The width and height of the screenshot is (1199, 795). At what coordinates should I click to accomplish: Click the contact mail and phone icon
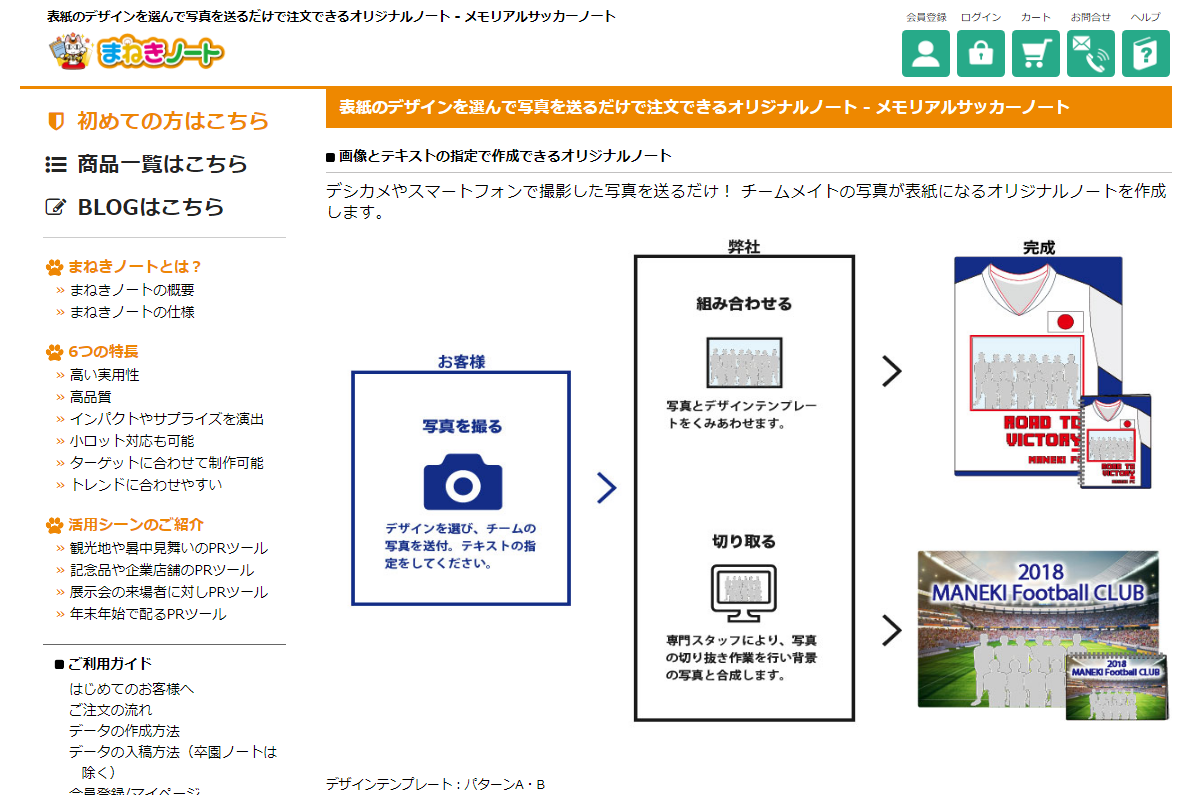(1090, 54)
